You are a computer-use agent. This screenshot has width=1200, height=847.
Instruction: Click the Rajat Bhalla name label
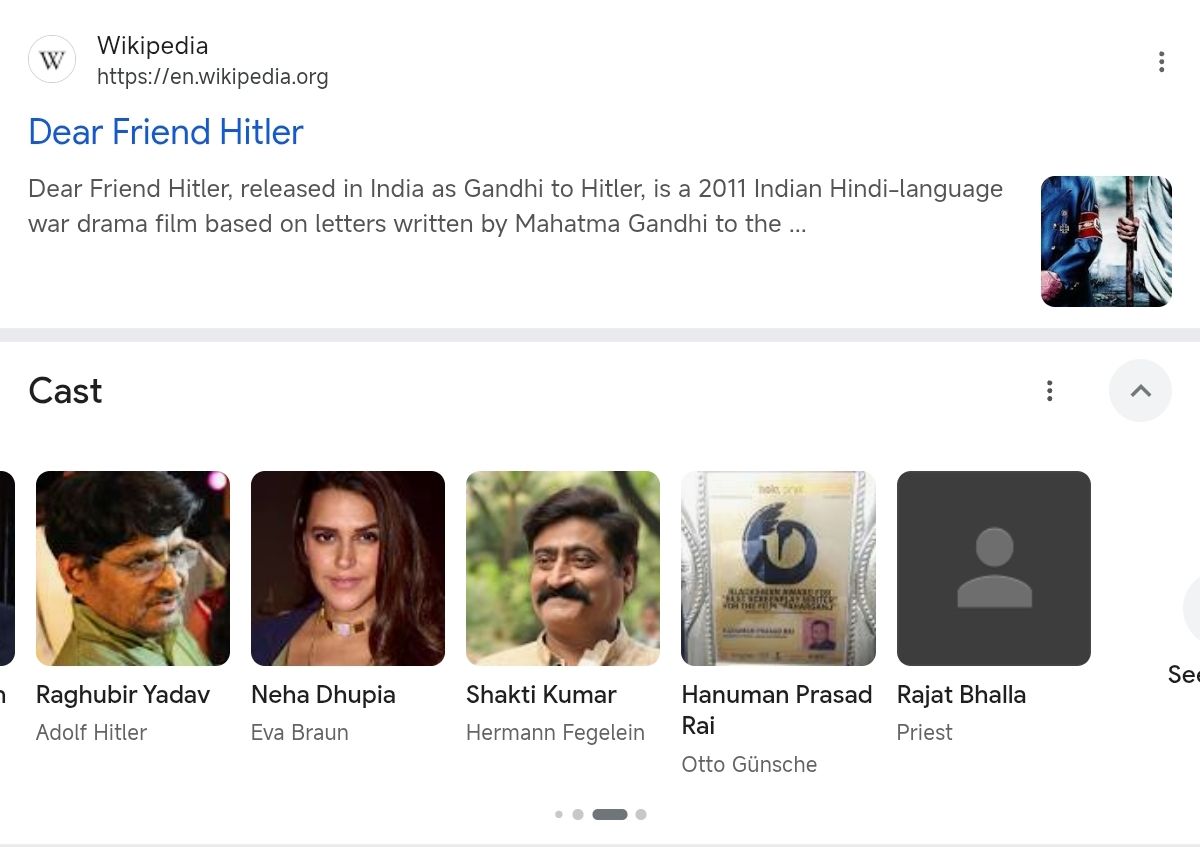pyautogui.click(x=961, y=695)
